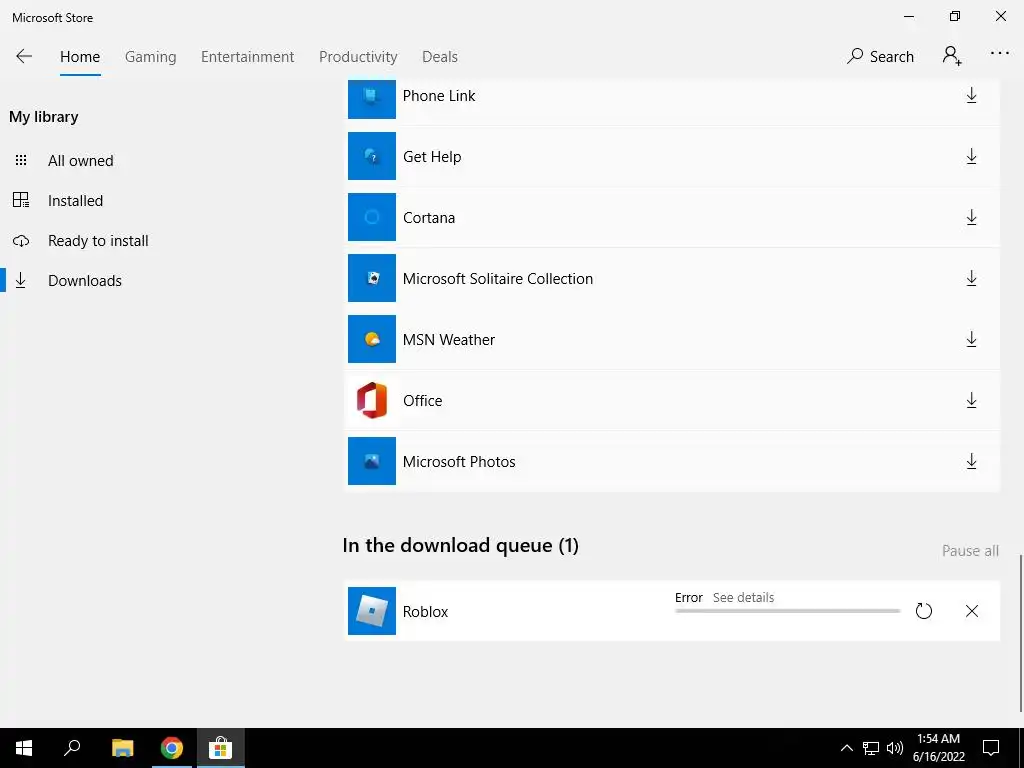1024x768 pixels.
Task: Go back with the back arrow
Action: click(24, 56)
